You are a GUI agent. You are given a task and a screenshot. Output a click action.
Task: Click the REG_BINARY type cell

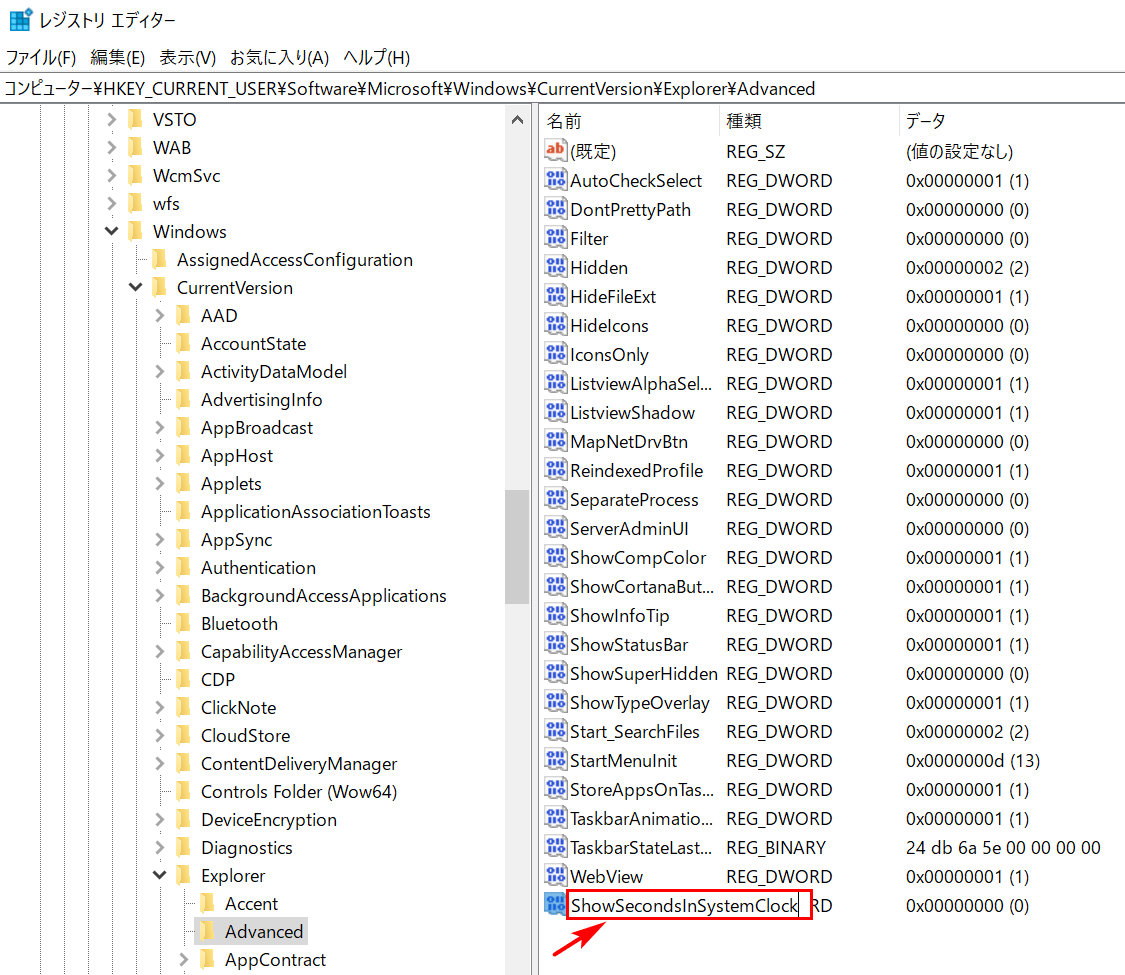point(776,847)
